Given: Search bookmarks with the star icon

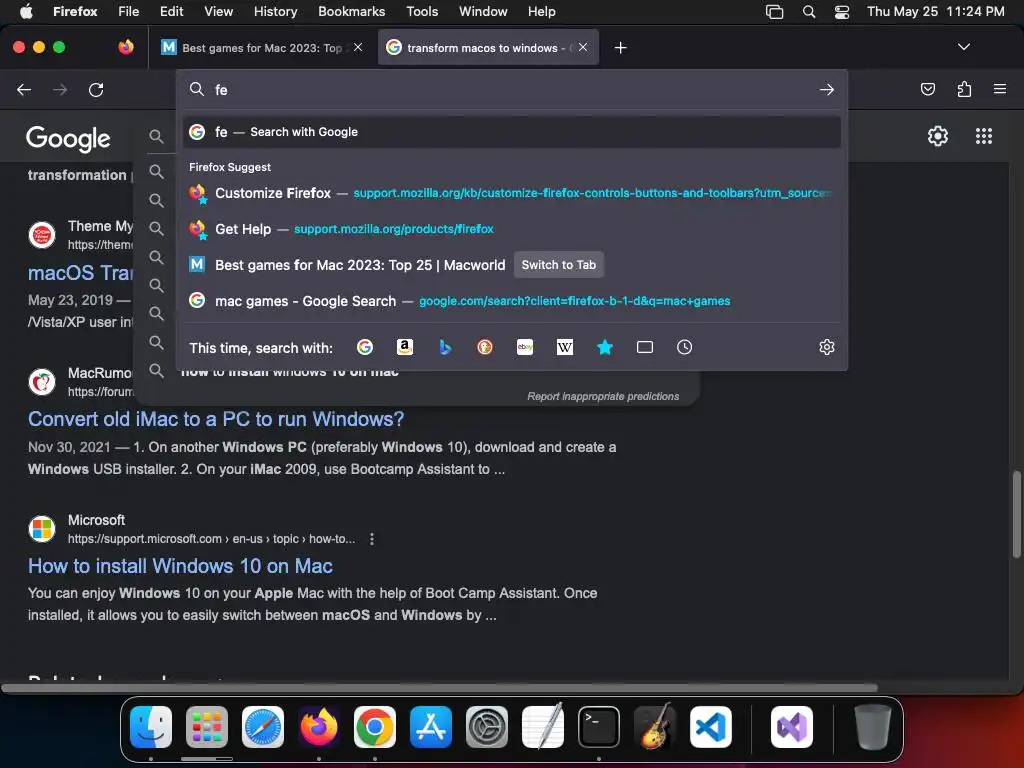Looking at the screenshot, I should pyautogui.click(x=605, y=347).
